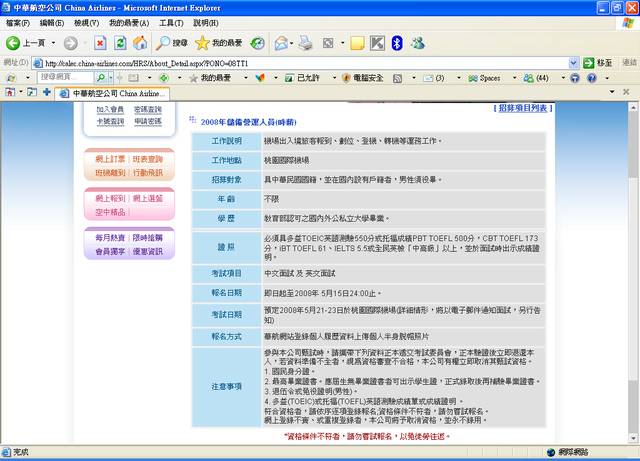
Task: Click the 搜尋網頁 search input field
Action: pos(65,78)
